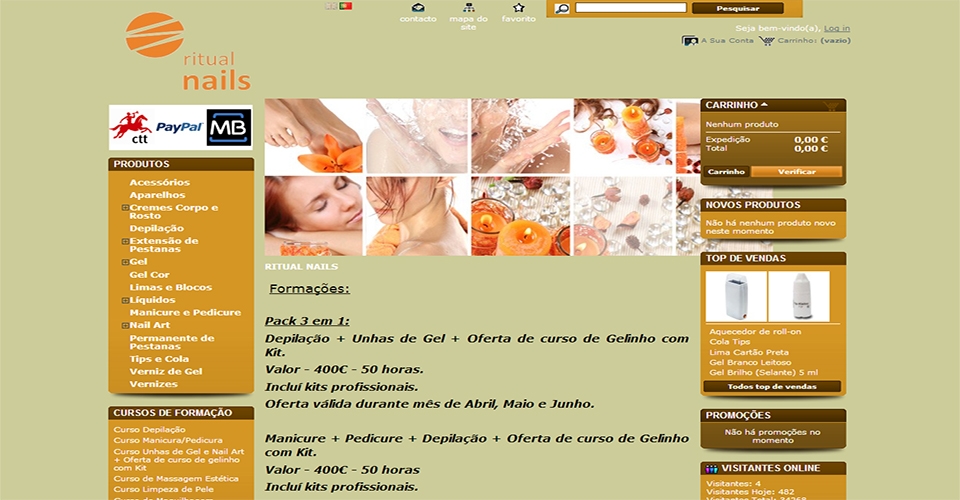This screenshot has height=500, width=960.
Task: Open Permanente de Pestanas category
Action: click(171, 342)
